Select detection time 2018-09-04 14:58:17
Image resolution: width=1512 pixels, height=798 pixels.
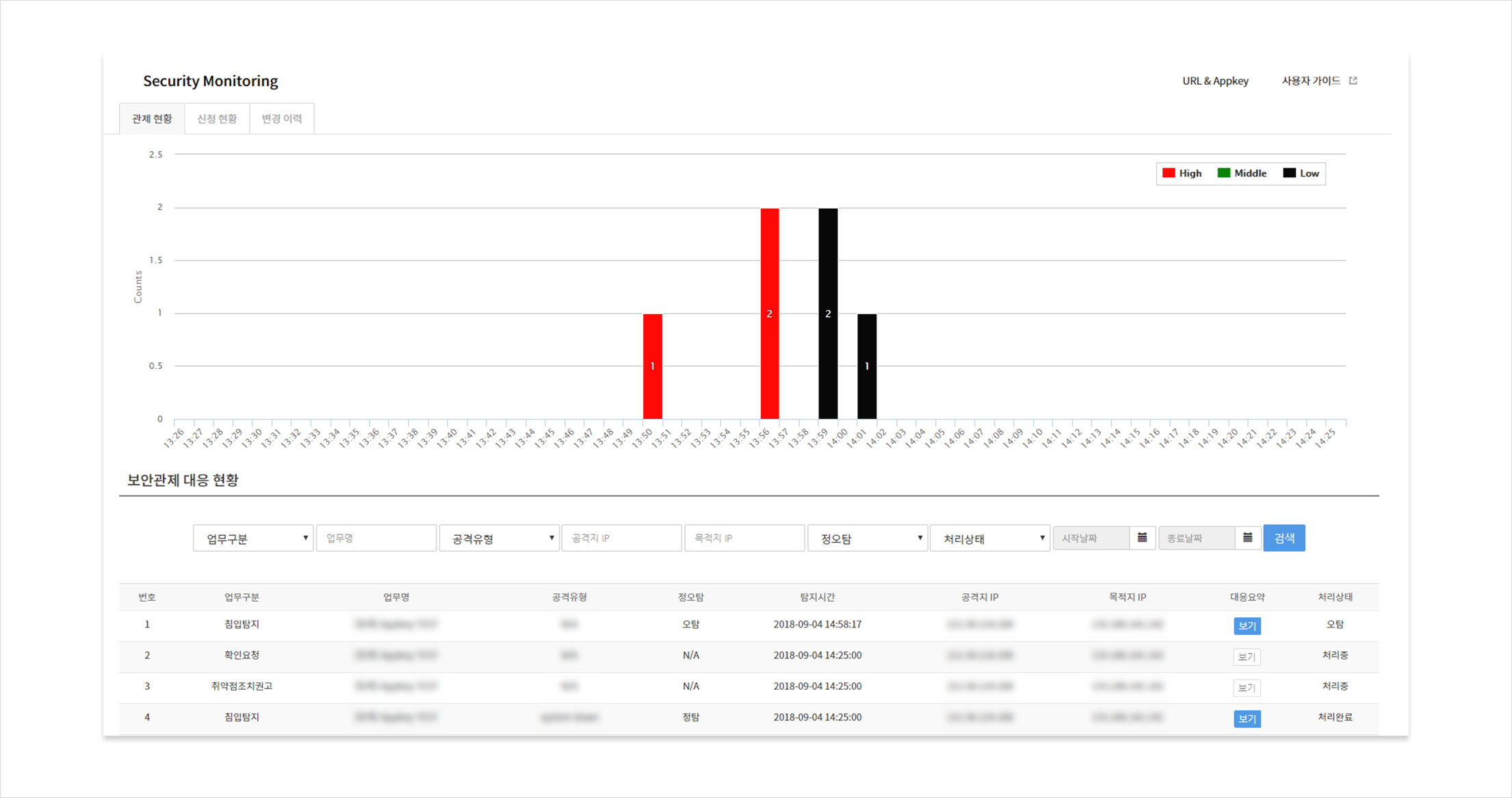(x=818, y=624)
